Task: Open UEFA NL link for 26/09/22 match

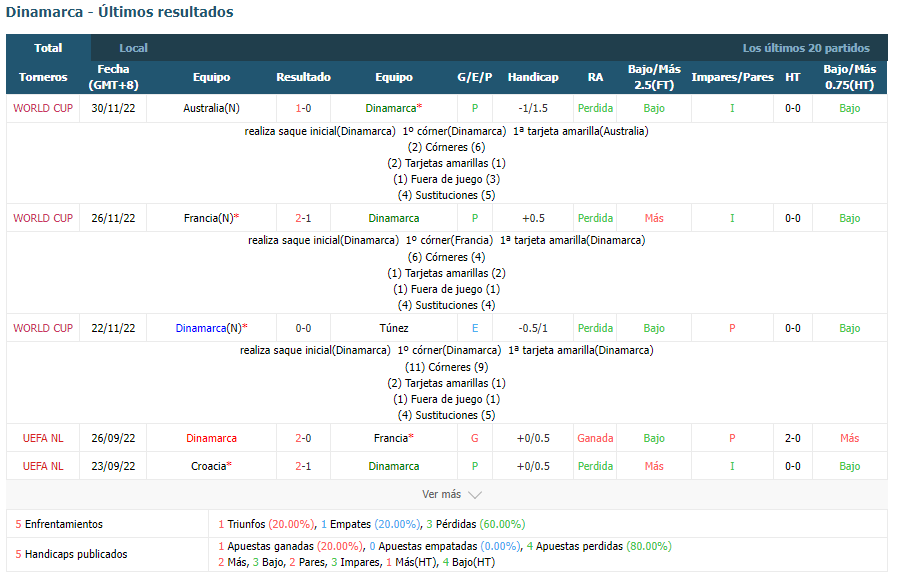Action: 43,438
